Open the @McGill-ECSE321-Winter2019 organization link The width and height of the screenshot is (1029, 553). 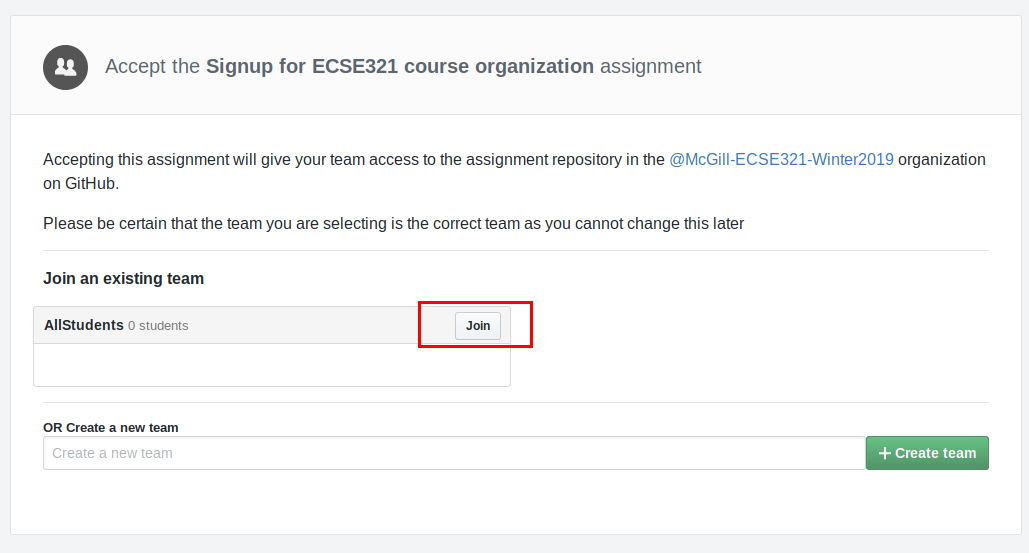[781, 159]
